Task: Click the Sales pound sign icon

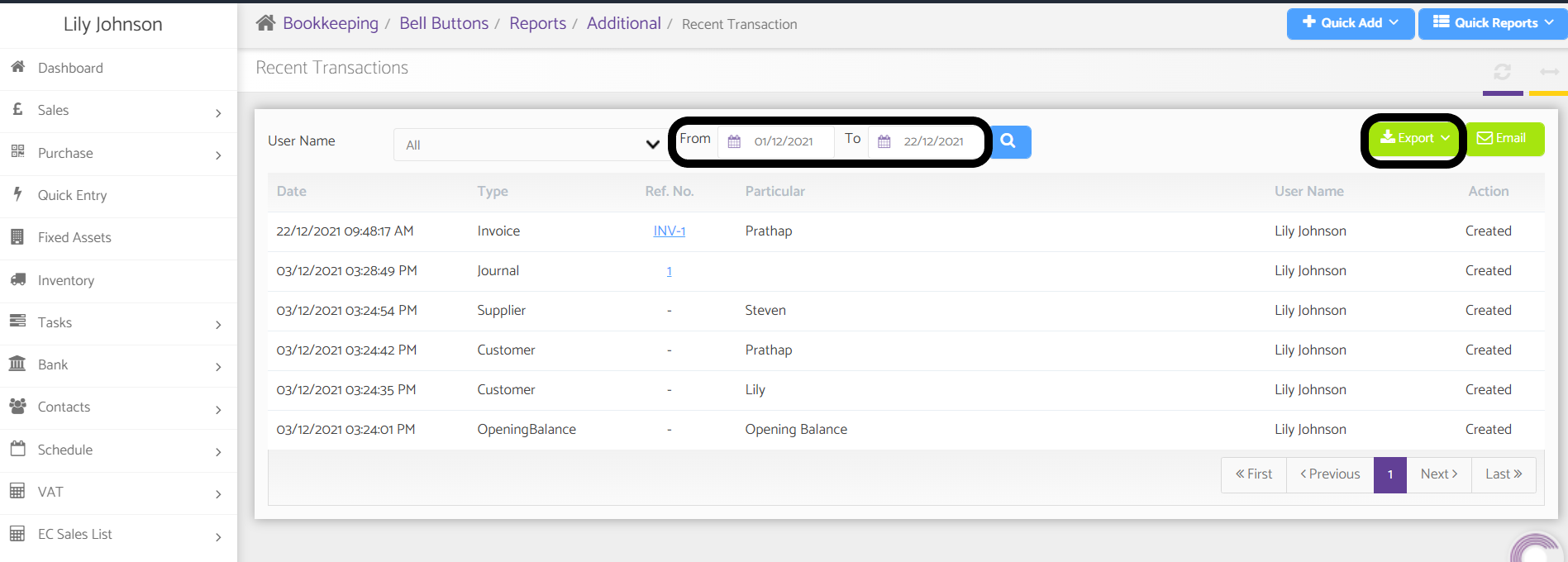Action: coord(17,109)
